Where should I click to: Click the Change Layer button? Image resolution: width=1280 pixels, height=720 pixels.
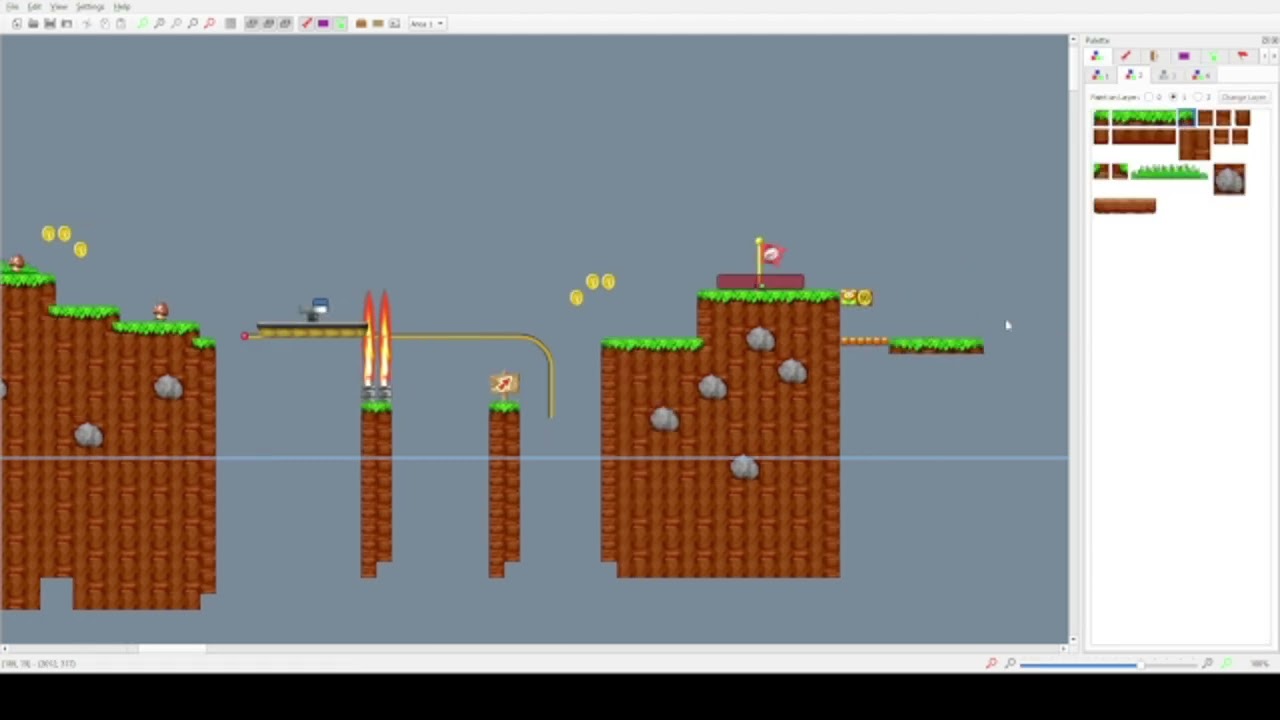coord(1243,97)
